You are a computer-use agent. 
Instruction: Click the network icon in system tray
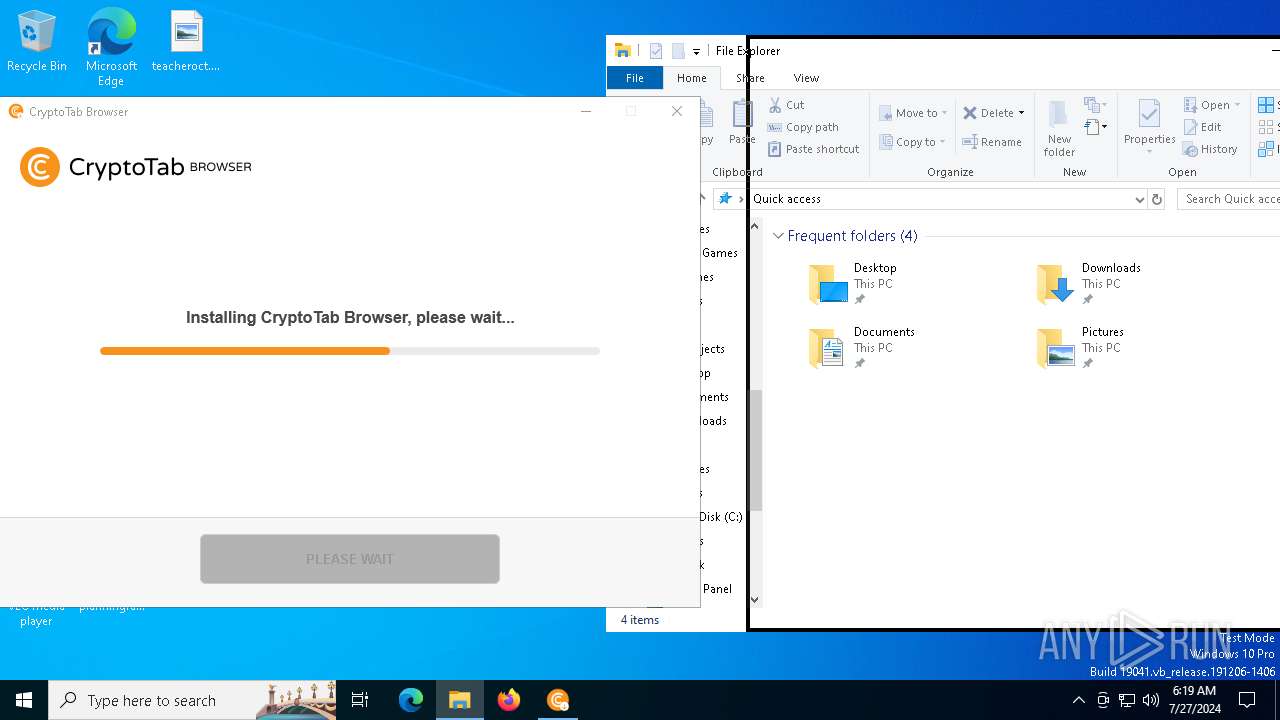pos(1127,700)
